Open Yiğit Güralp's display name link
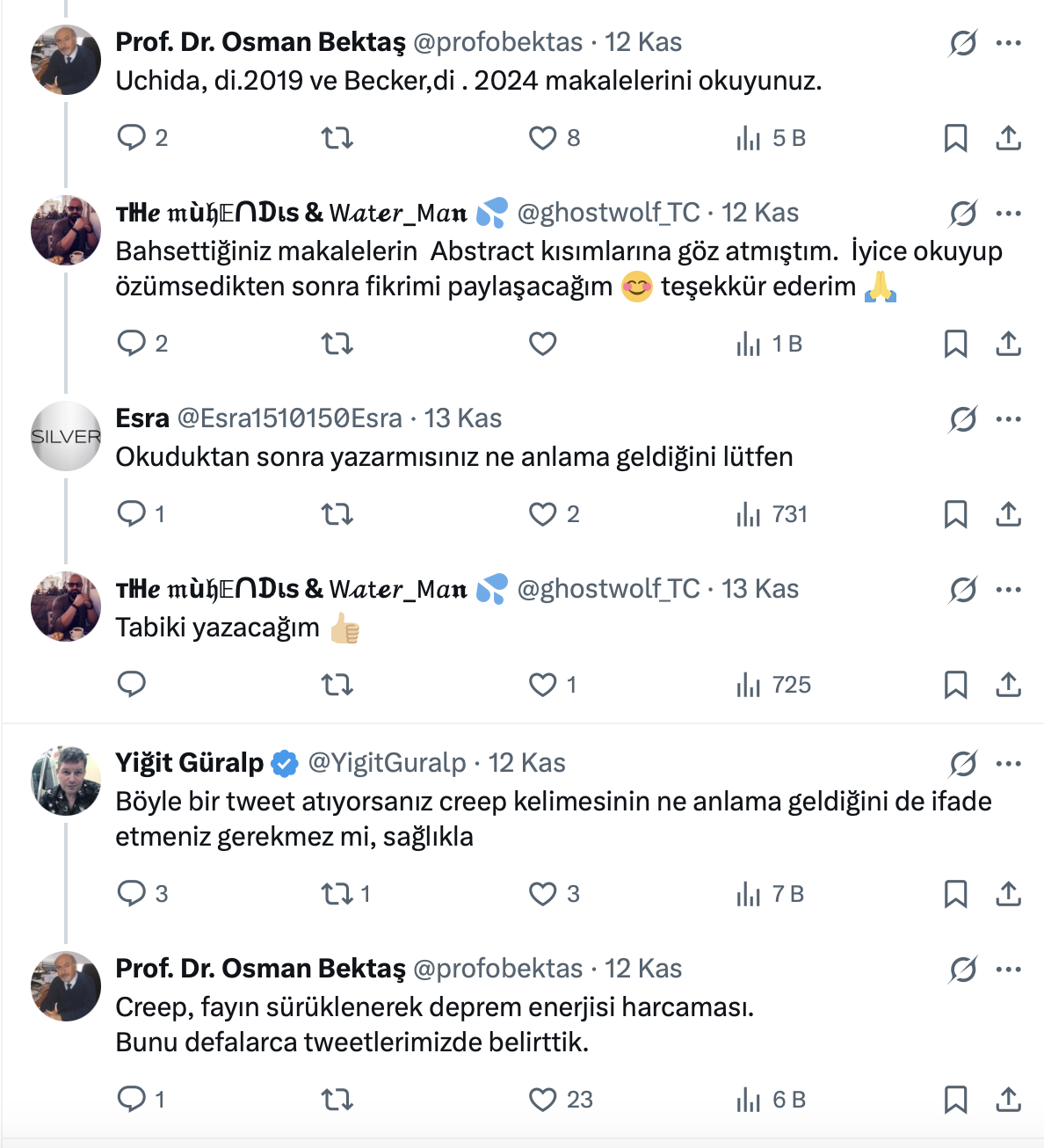The height and width of the screenshot is (1148, 1044). [x=190, y=763]
